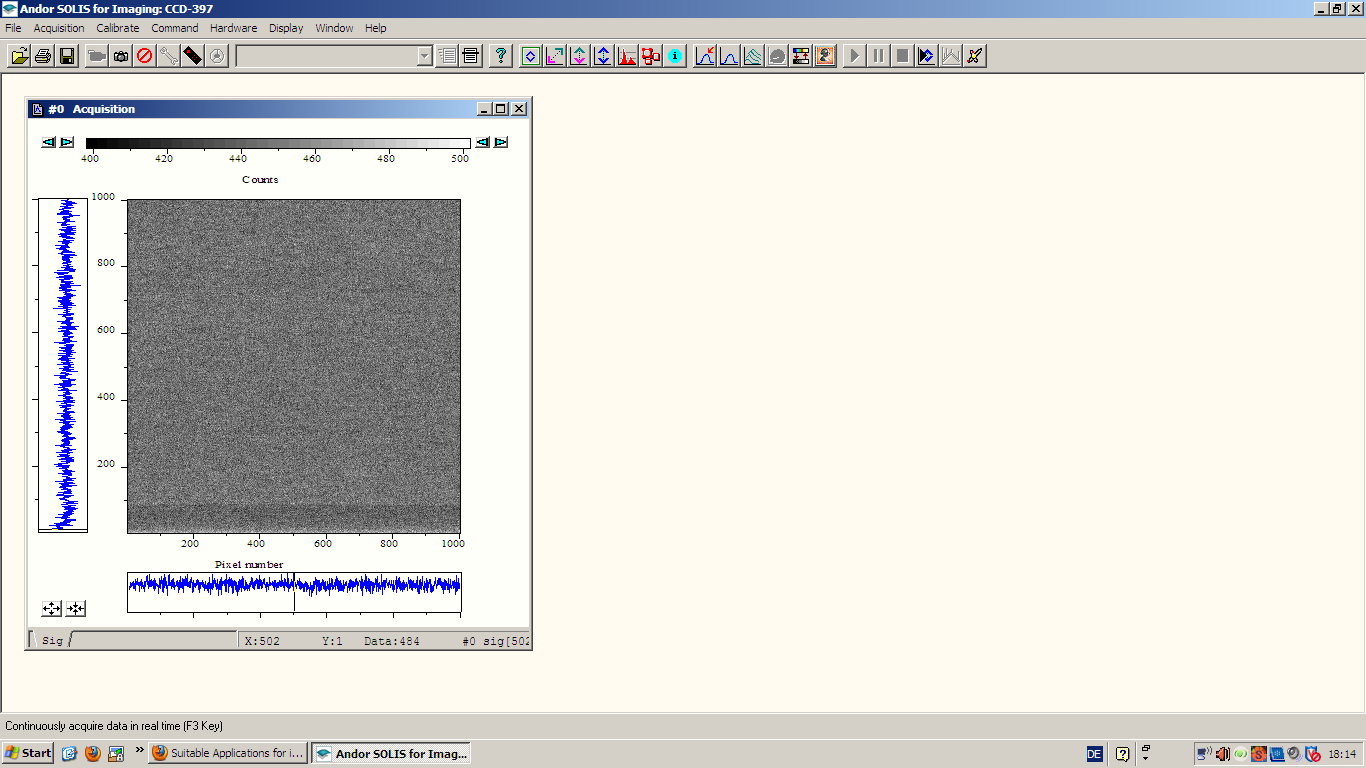The width and height of the screenshot is (1366, 768).
Task: Open the Acquisition menu
Action: click(59, 28)
